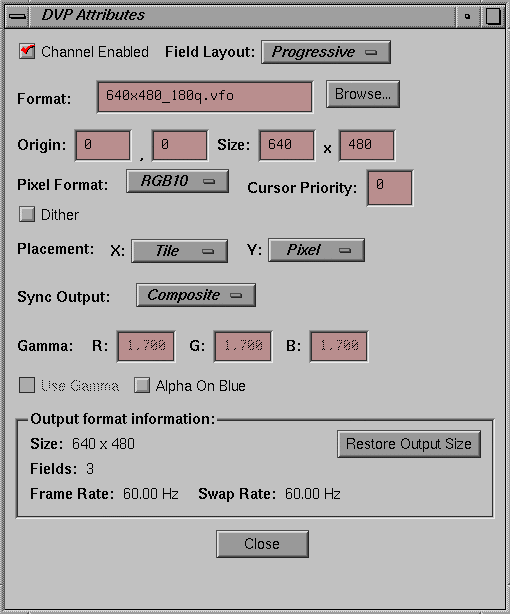
Task: Select the second Origin coordinate field
Action: 180,146
